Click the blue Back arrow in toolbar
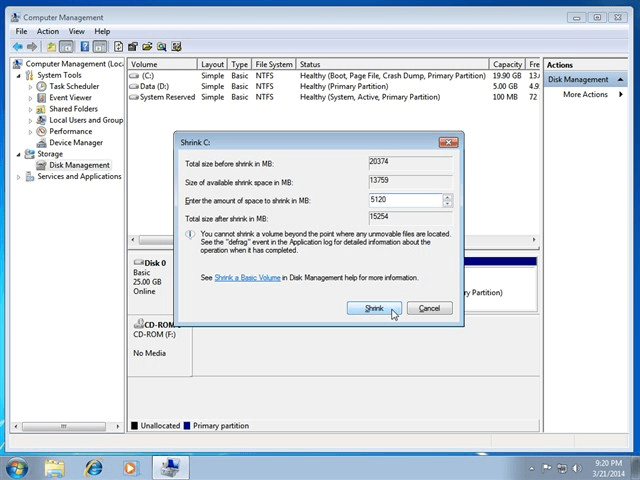 (x=18, y=47)
